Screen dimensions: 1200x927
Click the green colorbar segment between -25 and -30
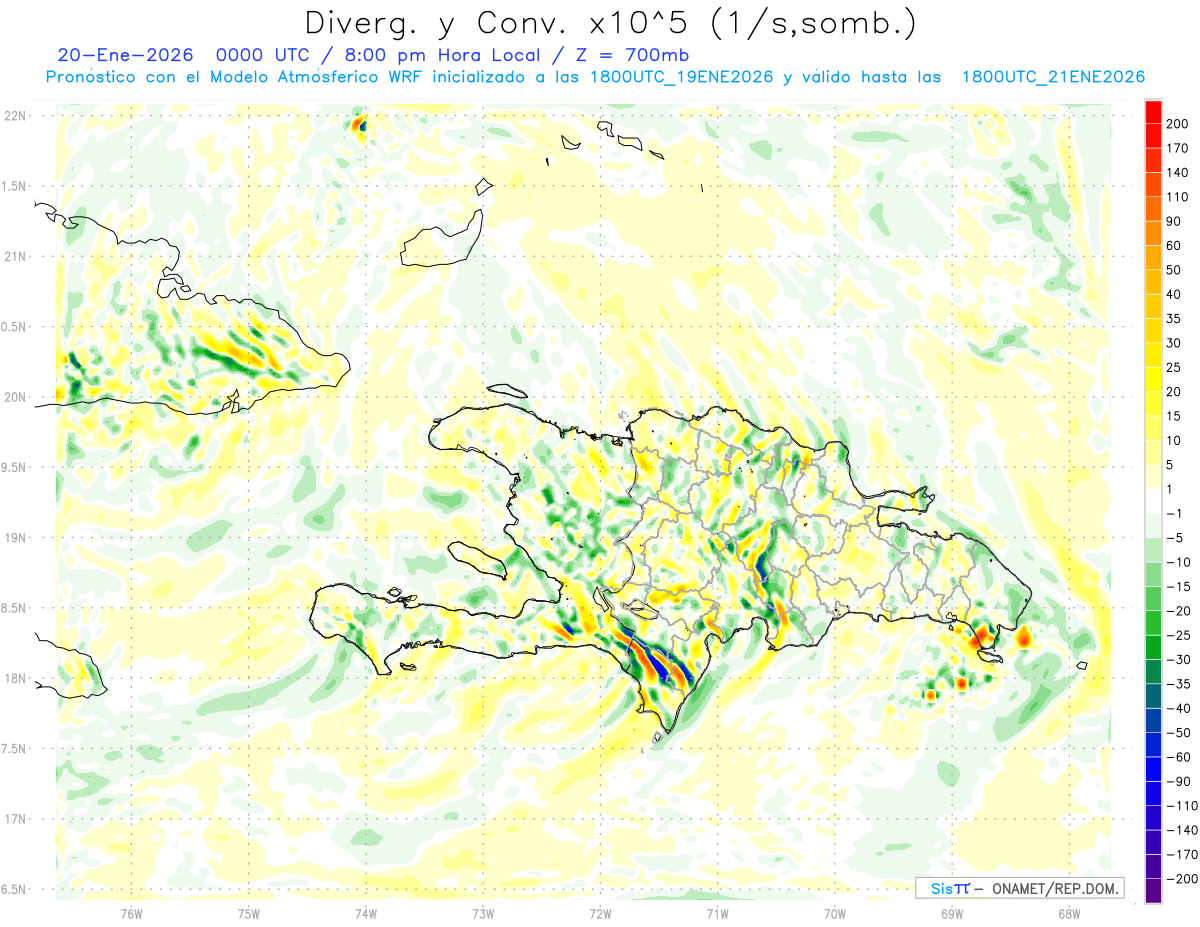click(x=1153, y=648)
